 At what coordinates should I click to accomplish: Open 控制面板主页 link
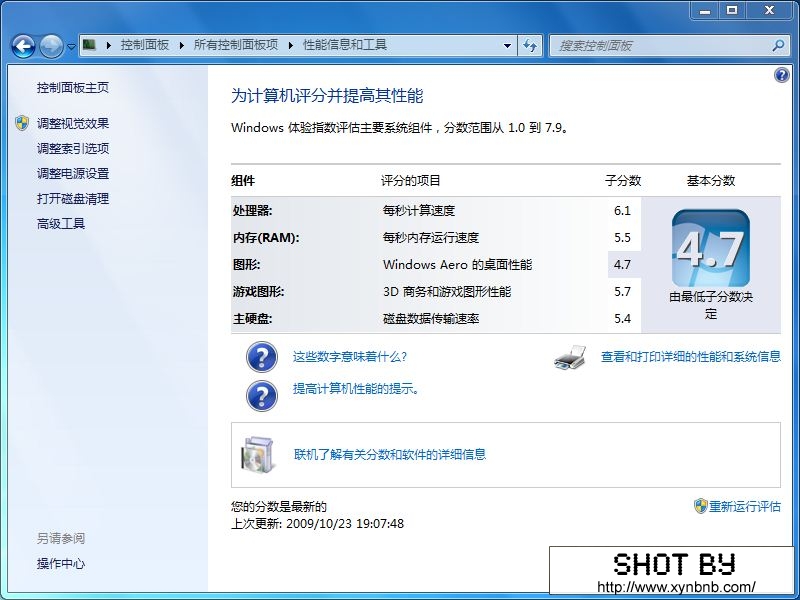point(72,88)
